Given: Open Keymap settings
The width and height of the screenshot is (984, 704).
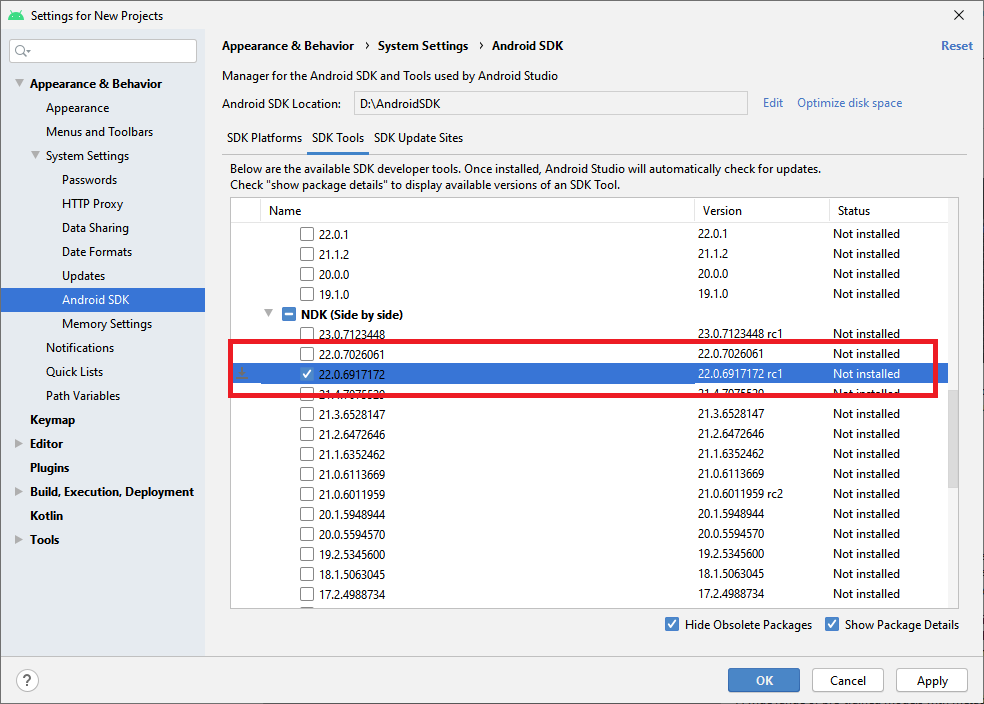Looking at the screenshot, I should 52,420.
